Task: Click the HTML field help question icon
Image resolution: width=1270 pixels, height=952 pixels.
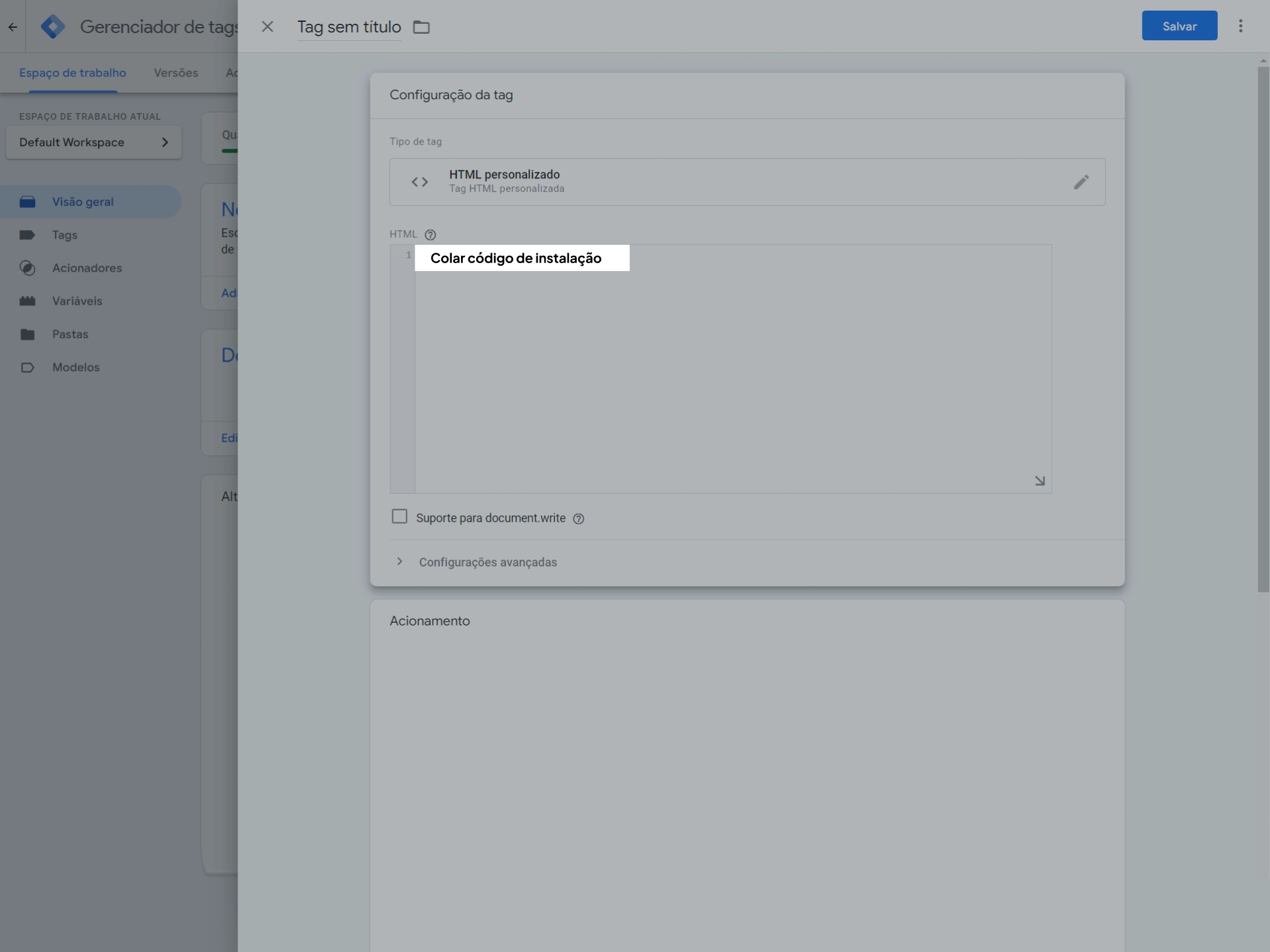Action: click(x=430, y=235)
